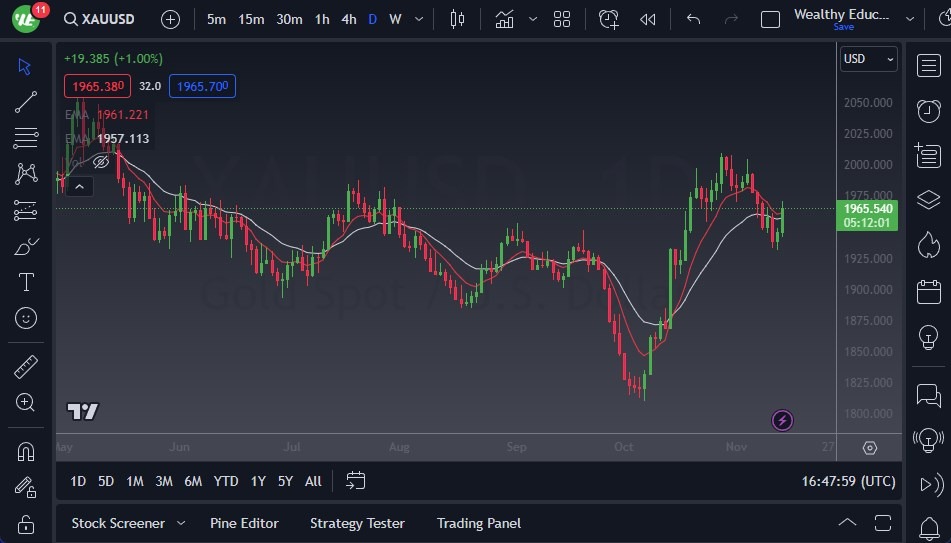Click the red sell price 1965.38 box
The image size is (951, 543).
click(x=97, y=86)
